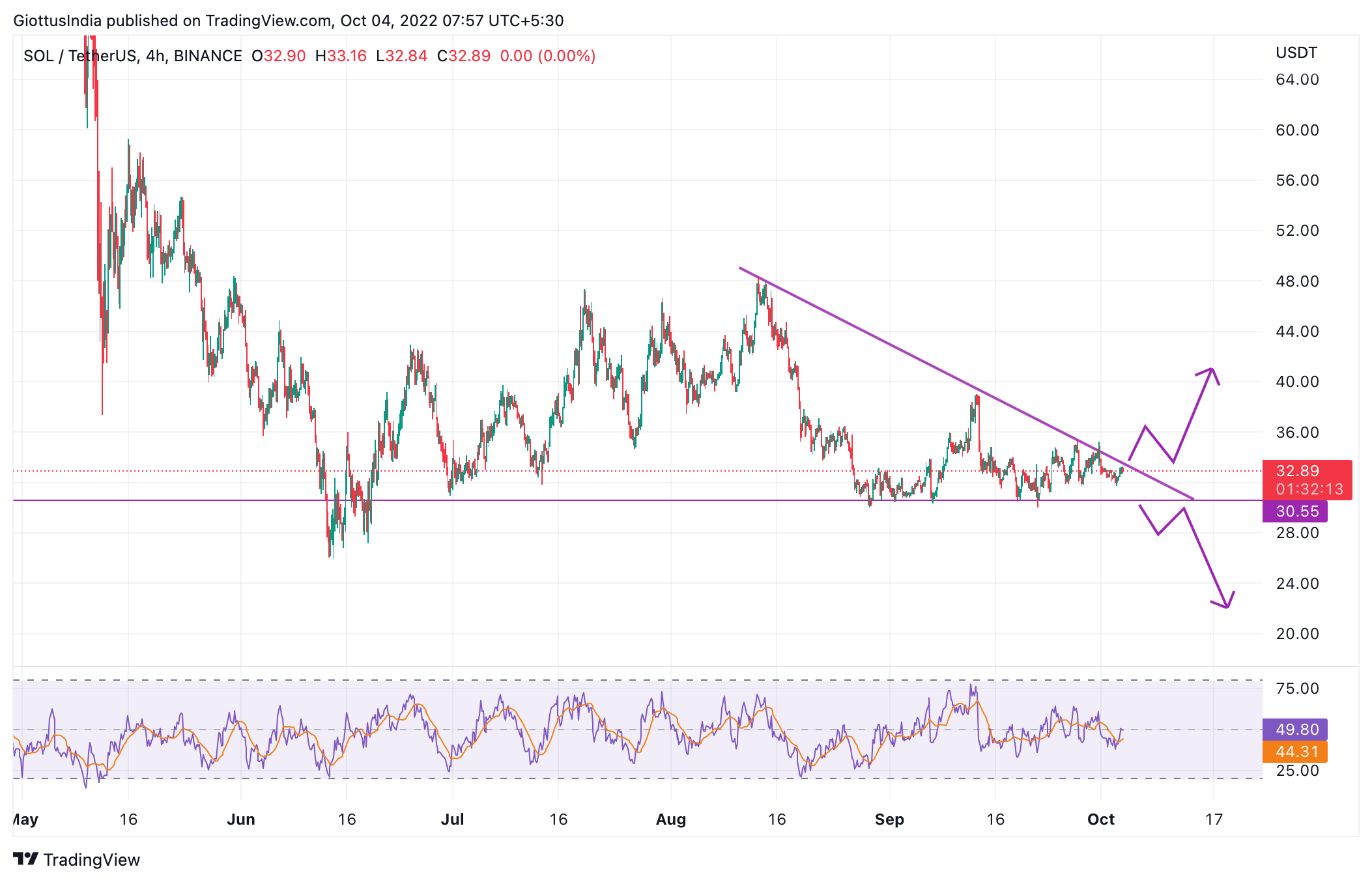Click the orange RSI average label 44.31
This screenshot has height=882, width=1372.
[x=1295, y=752]
